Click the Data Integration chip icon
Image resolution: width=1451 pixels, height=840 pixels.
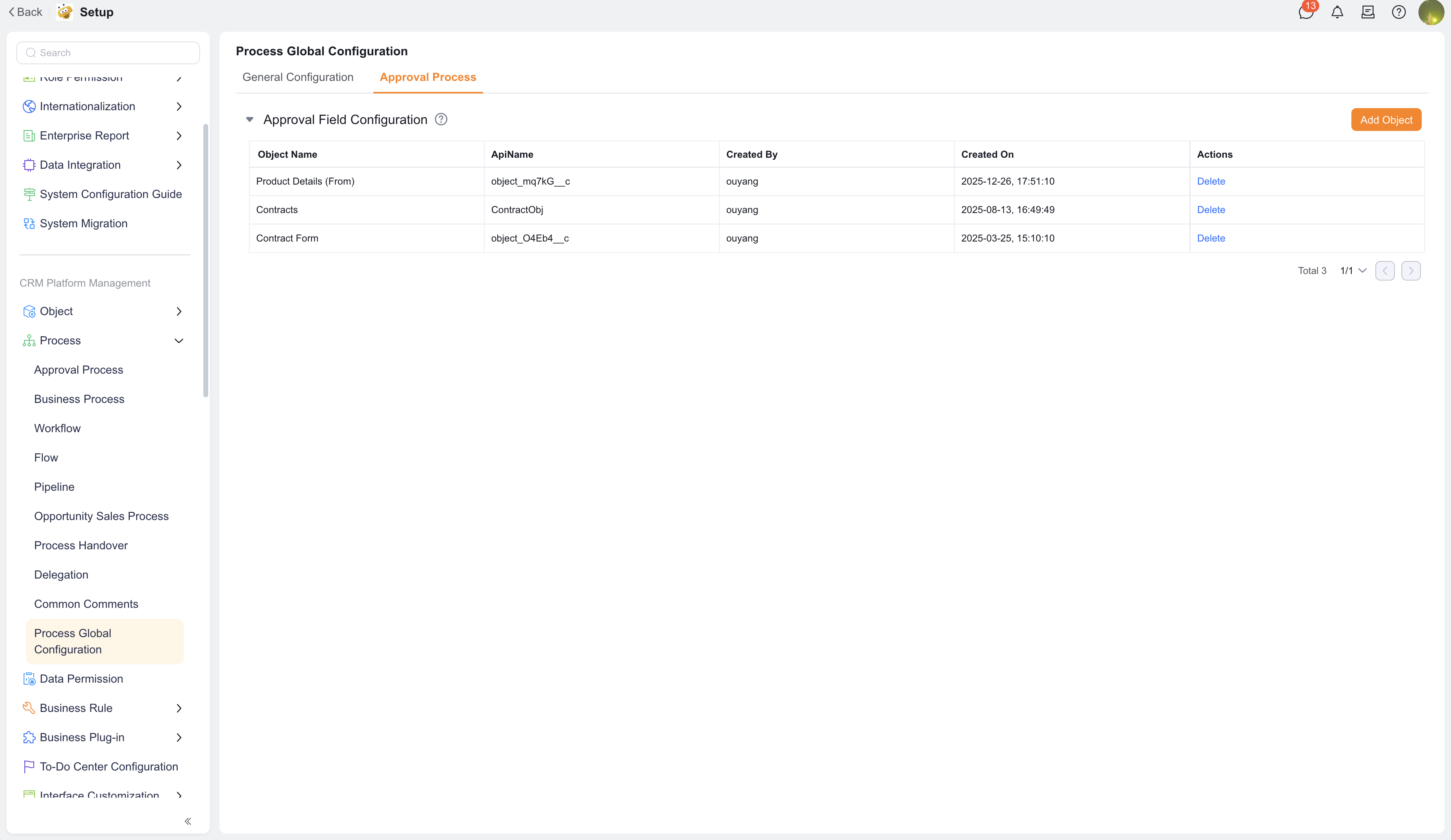tap(29, 165)
